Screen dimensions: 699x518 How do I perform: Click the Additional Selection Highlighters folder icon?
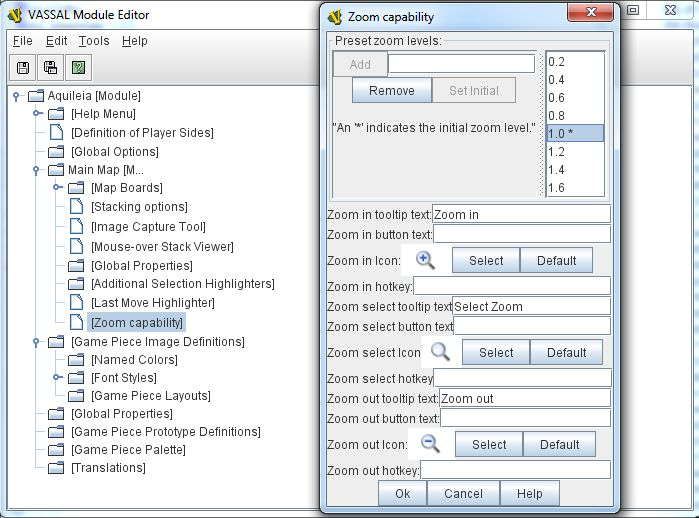coord(76,284)
